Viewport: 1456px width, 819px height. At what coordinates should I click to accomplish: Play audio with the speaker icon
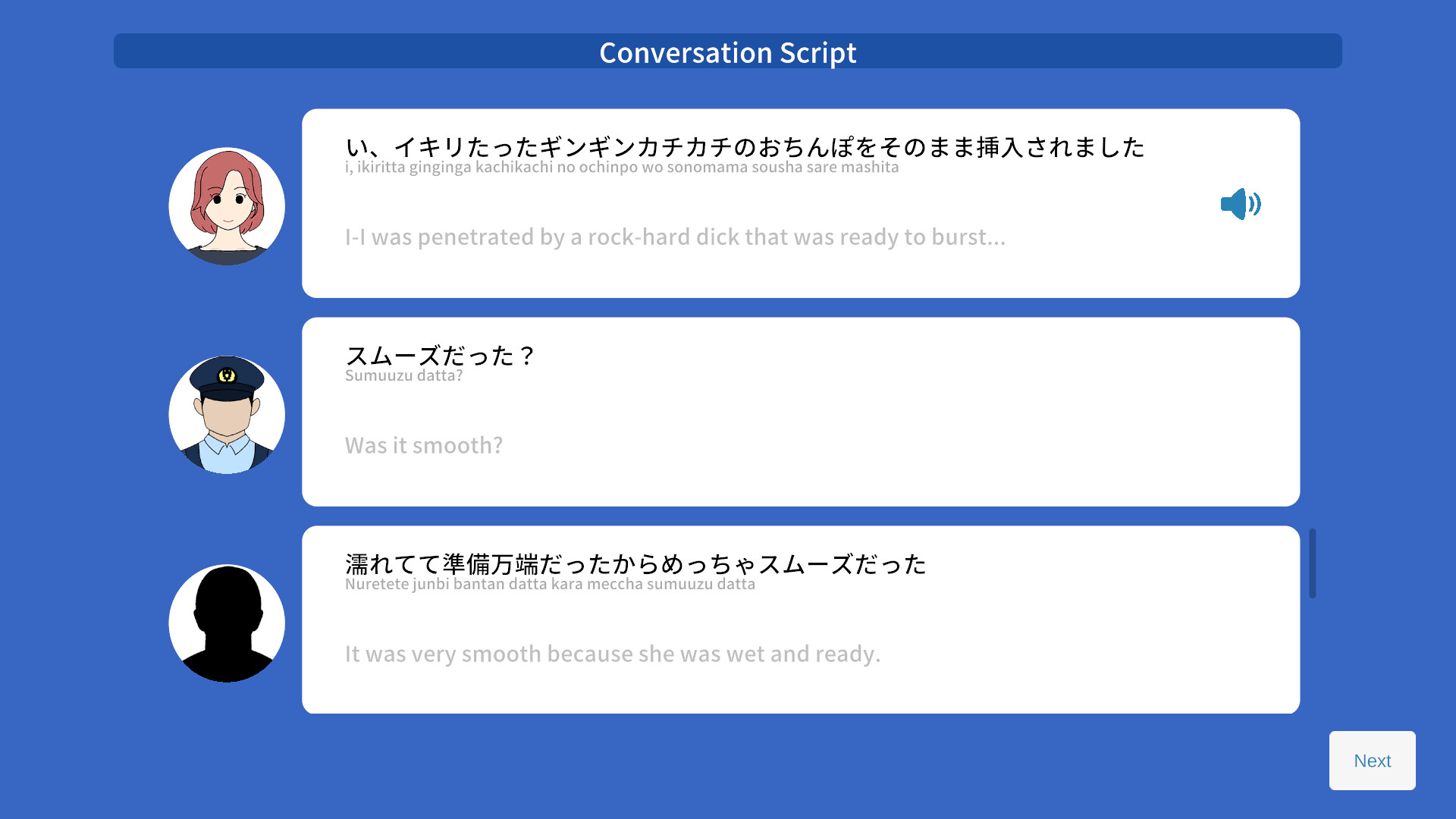[1241, 204]
